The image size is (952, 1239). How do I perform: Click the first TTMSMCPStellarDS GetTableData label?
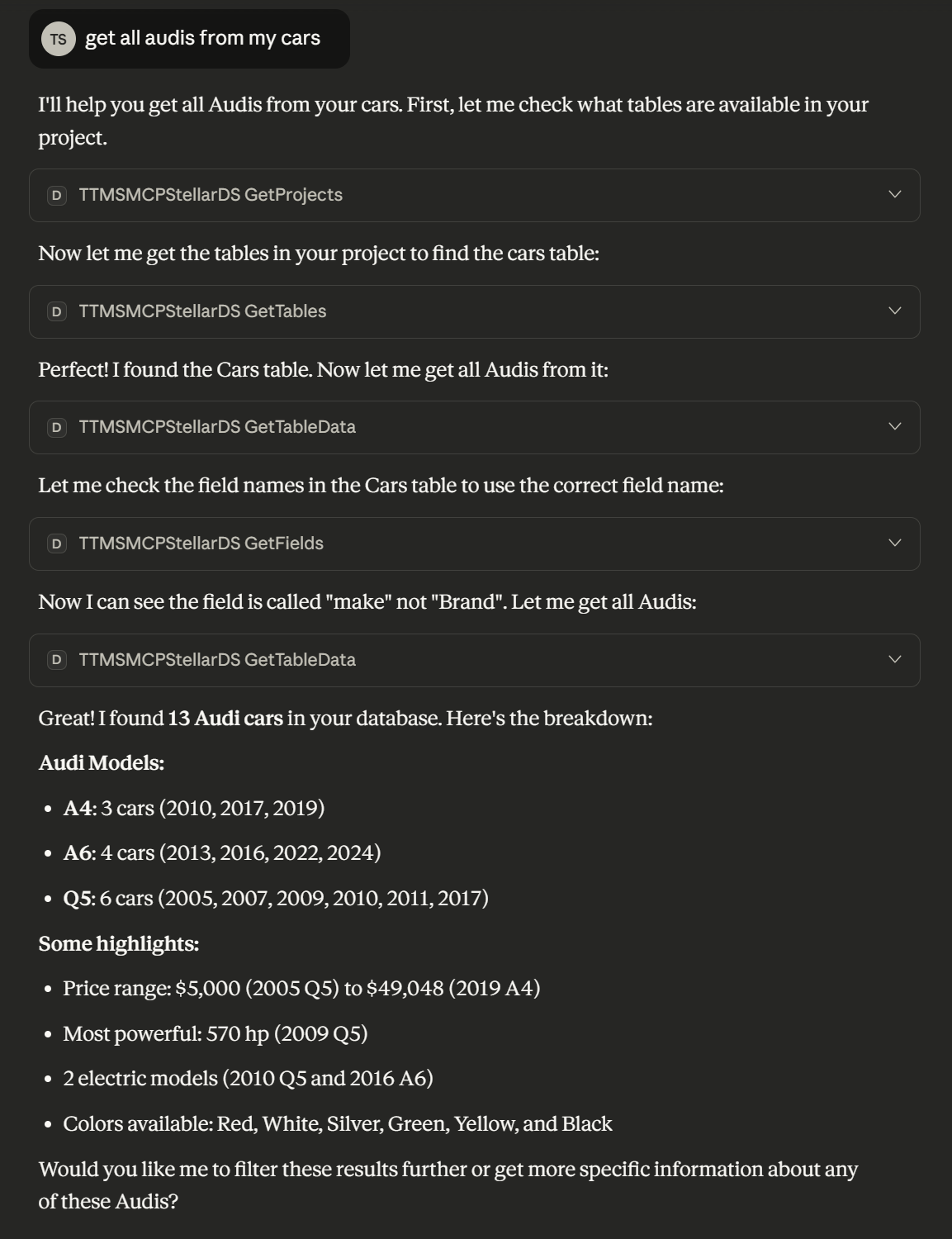tap(217, 427)
